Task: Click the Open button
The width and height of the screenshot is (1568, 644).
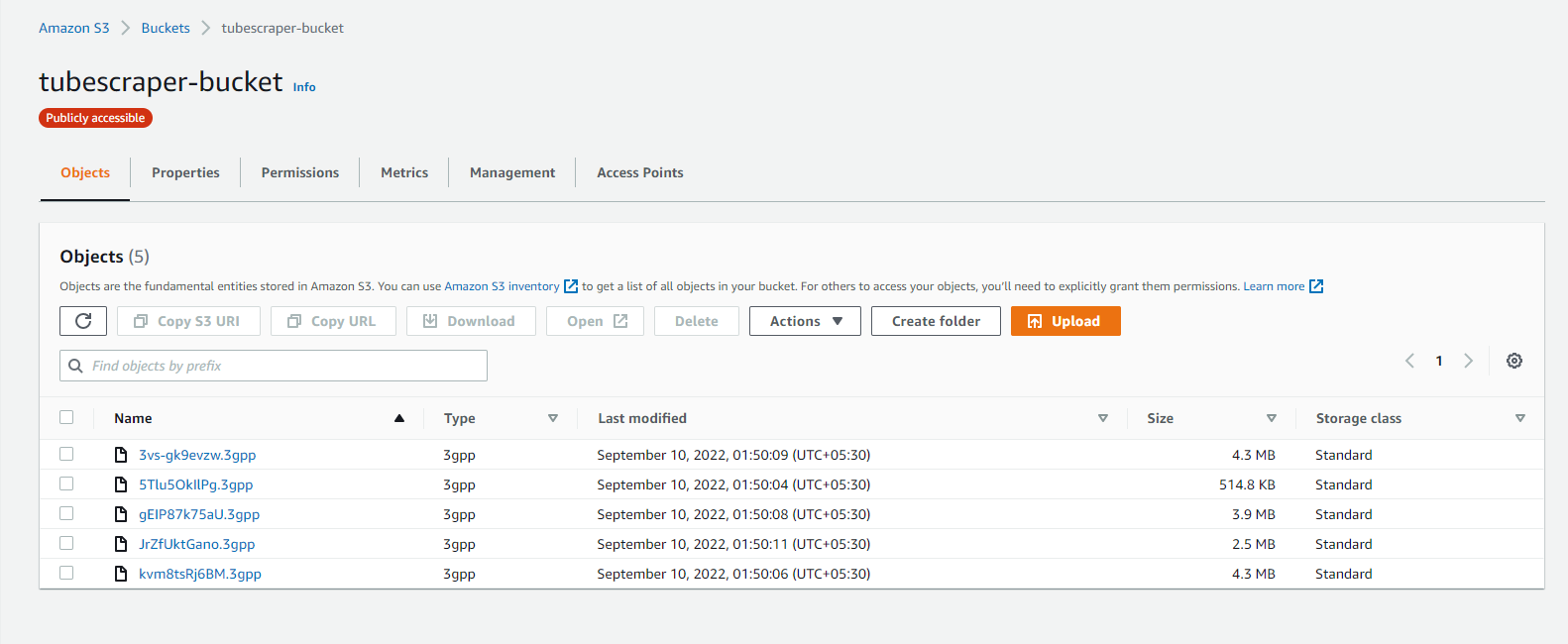Action: point(595,321)
